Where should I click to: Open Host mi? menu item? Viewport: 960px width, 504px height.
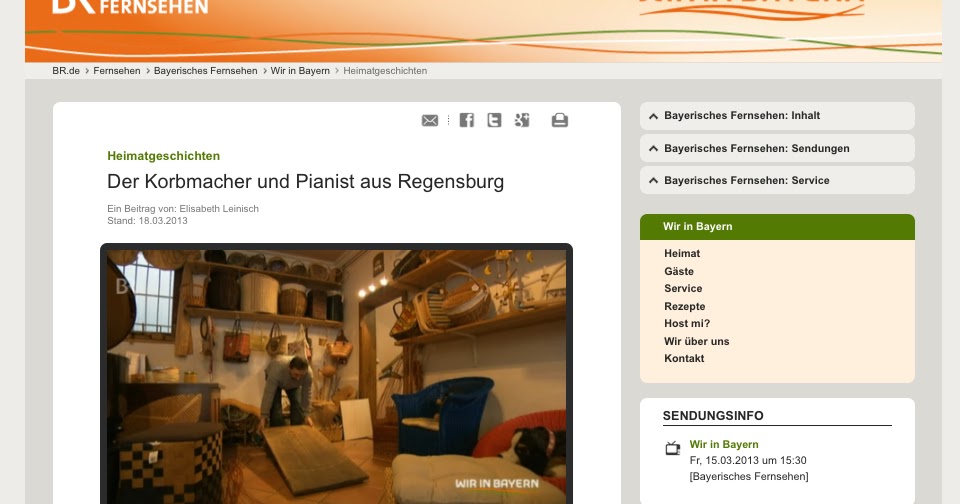coord(687,323)
